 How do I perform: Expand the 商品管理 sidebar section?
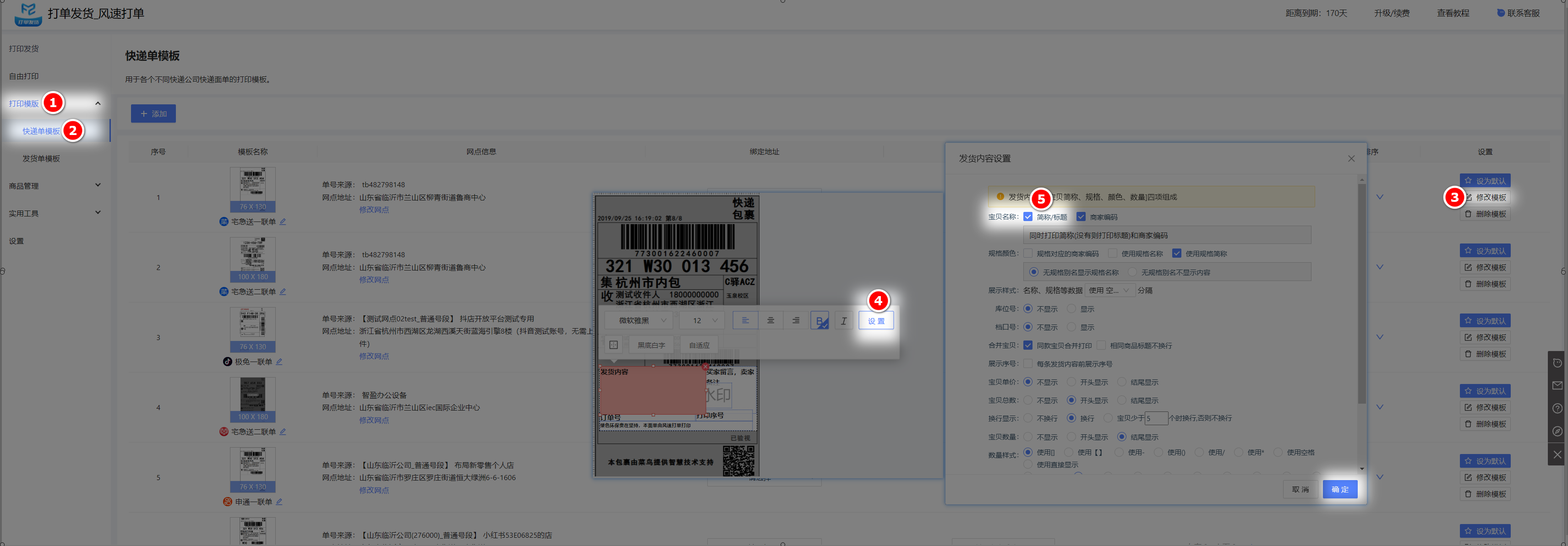98,185
